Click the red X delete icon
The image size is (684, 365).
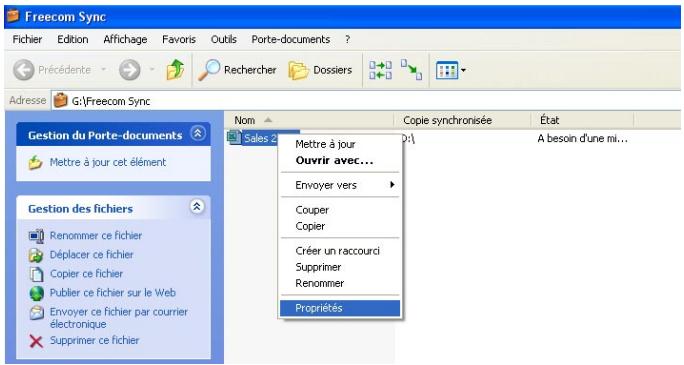coord(36,341)
